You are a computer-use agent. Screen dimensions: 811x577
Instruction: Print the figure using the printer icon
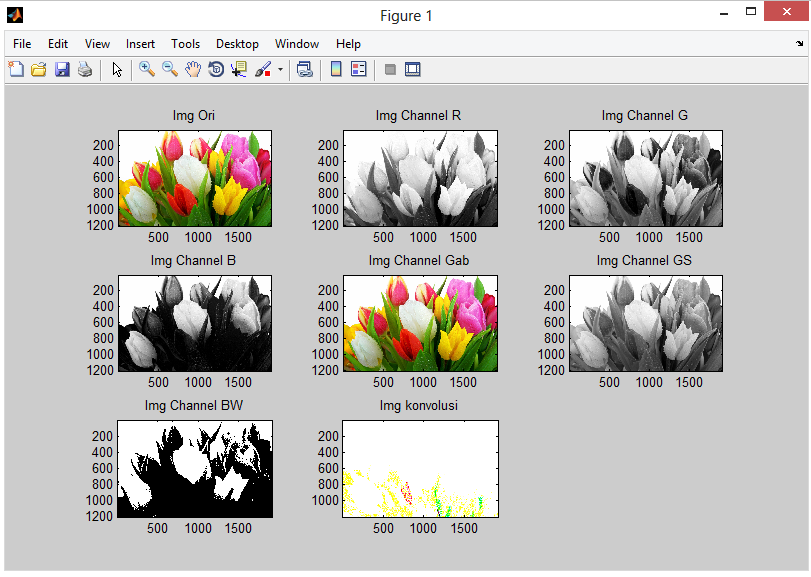(x=85, y=69)
